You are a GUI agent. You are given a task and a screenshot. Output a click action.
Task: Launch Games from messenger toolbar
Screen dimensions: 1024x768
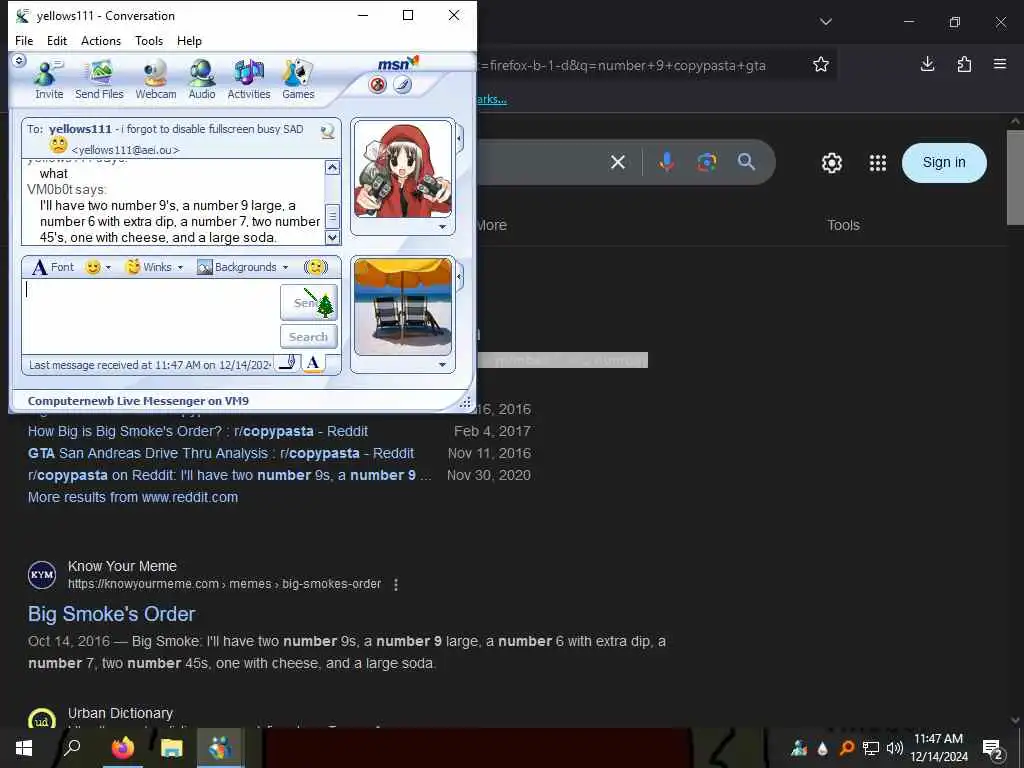click(x=298, y=80)
